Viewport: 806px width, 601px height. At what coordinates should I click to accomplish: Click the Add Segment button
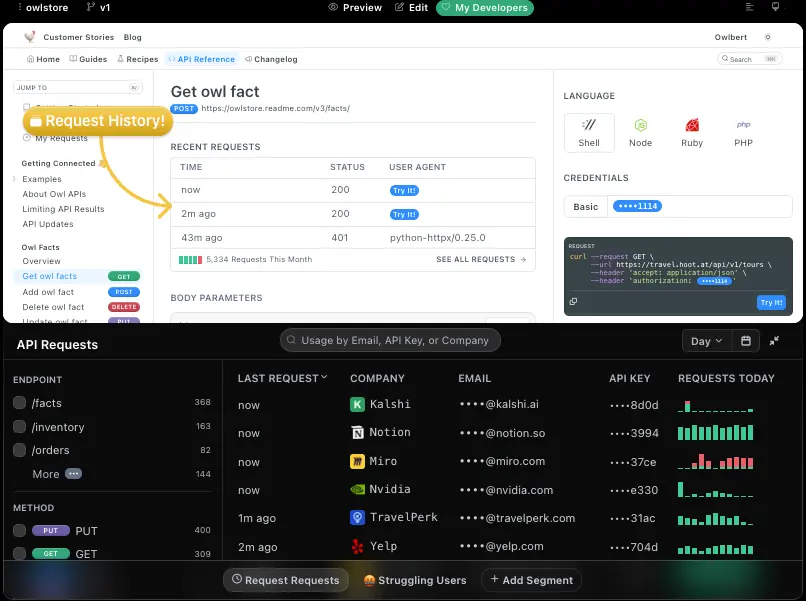click(x=532, y=580)
